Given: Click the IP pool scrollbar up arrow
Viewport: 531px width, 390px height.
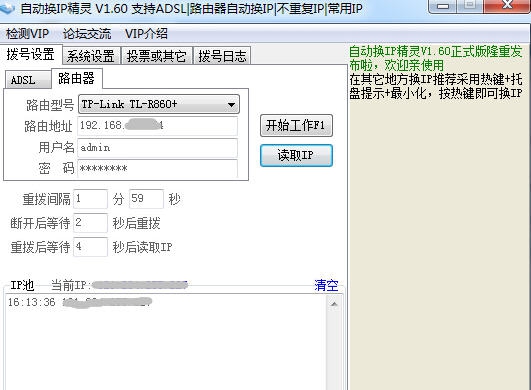Looking at the screenshot, I should pos(334,304).
